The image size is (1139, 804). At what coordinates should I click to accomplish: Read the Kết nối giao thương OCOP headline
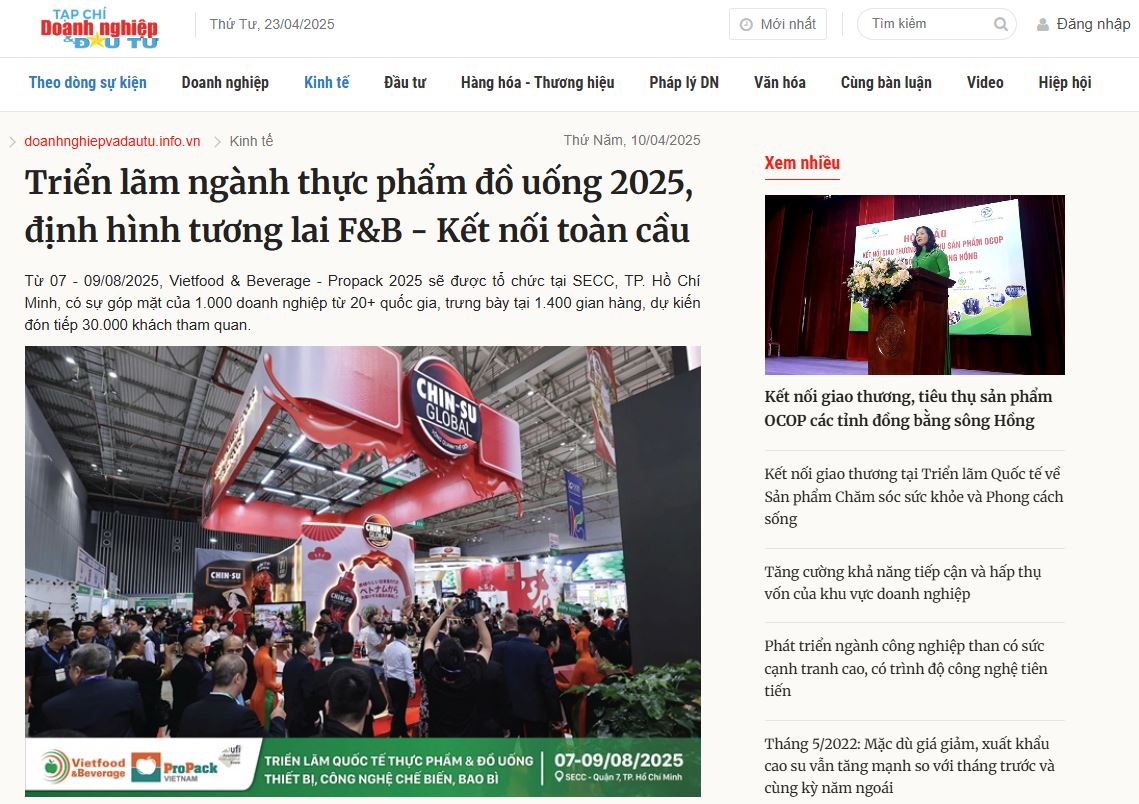click(x=908, y=408)
